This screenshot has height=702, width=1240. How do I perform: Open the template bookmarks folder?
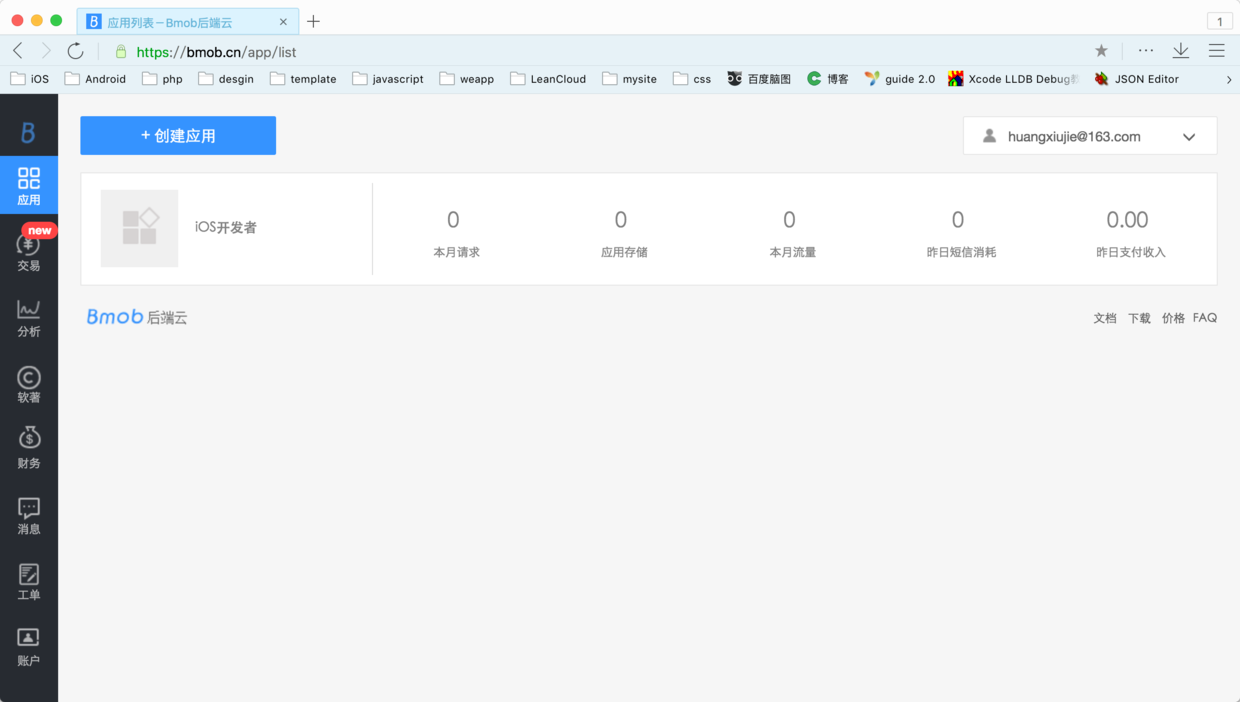click(303, 79)
